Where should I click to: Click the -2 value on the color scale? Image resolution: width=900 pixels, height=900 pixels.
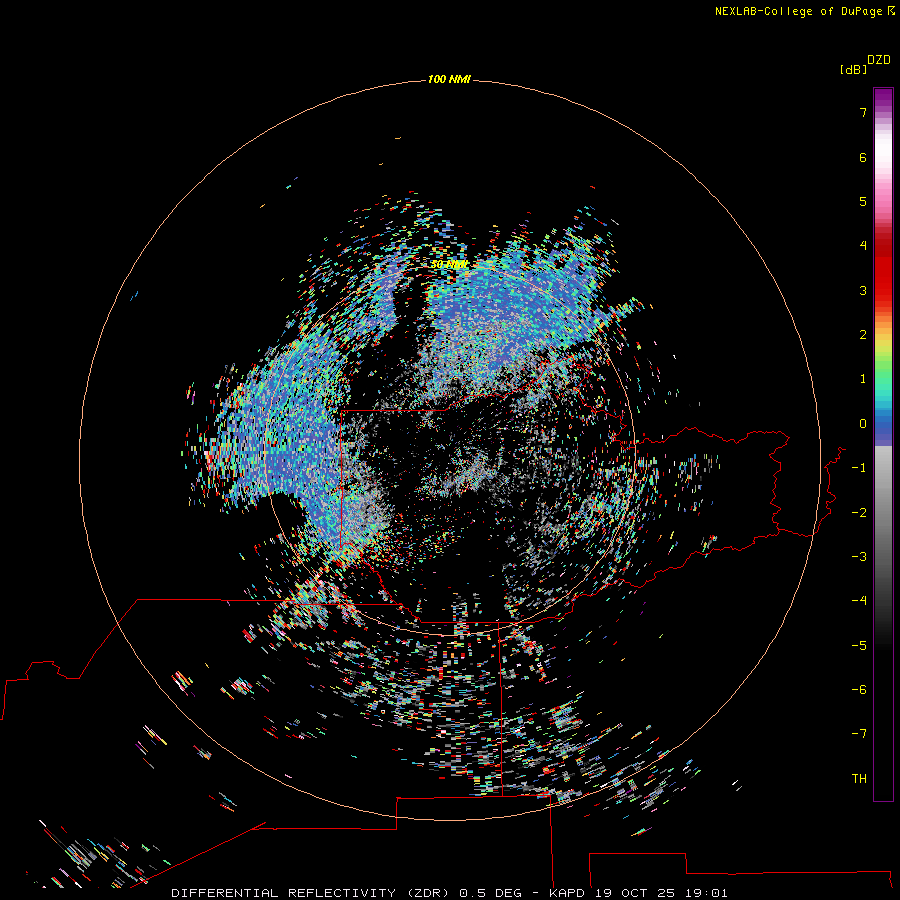click(859, 513)
